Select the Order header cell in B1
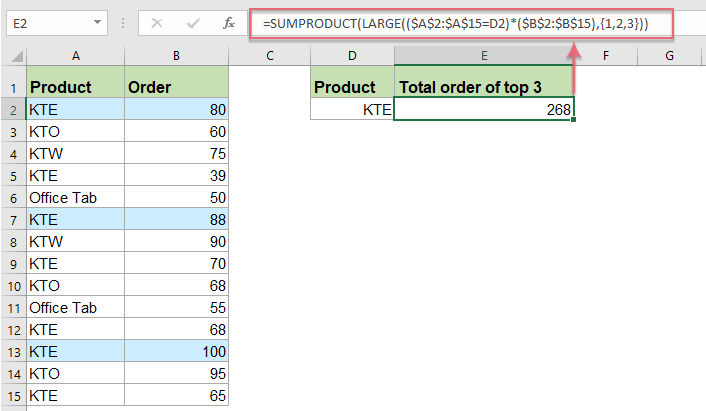Image resolution: width=706 pixels, height=411 pixels. pyautogui.click(x=175, y=87)
